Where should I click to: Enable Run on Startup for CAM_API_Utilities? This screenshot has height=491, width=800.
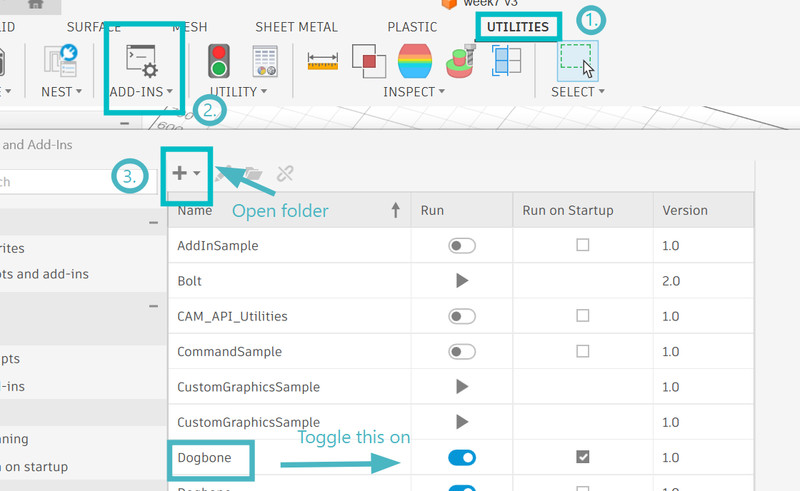pyautogui.click(x=583, y=316)
